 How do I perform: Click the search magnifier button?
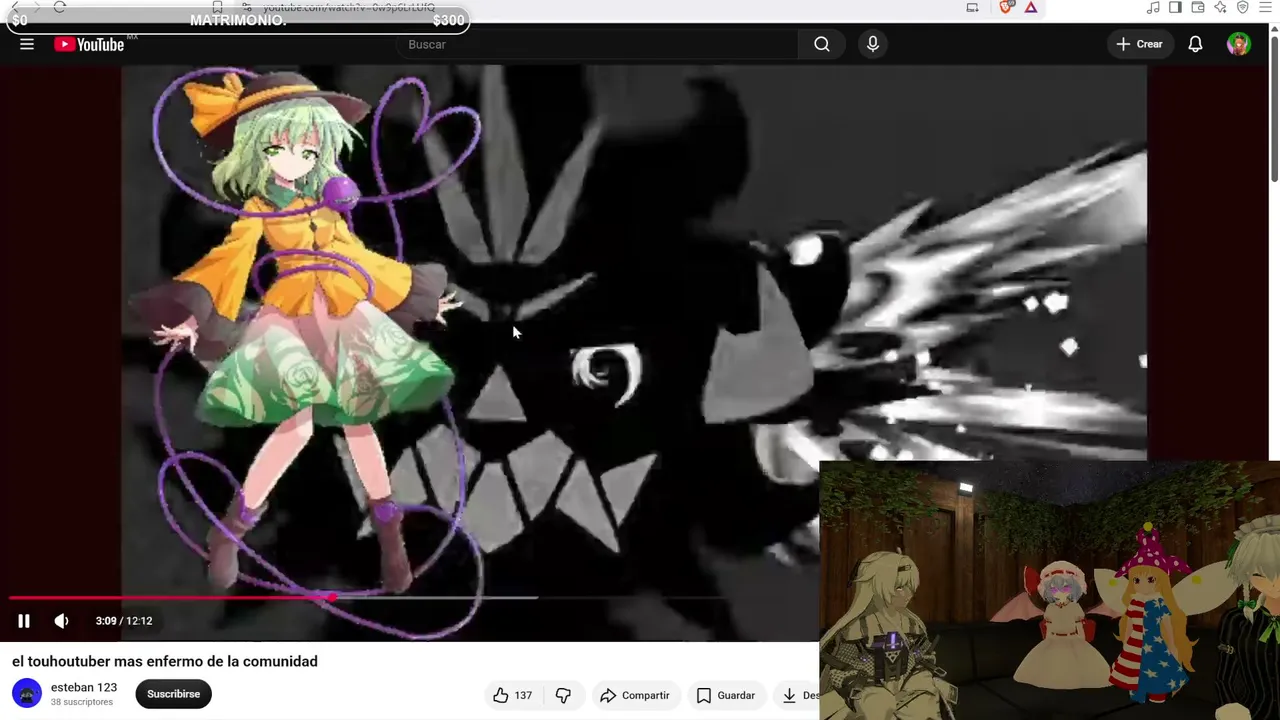point(822,44)
